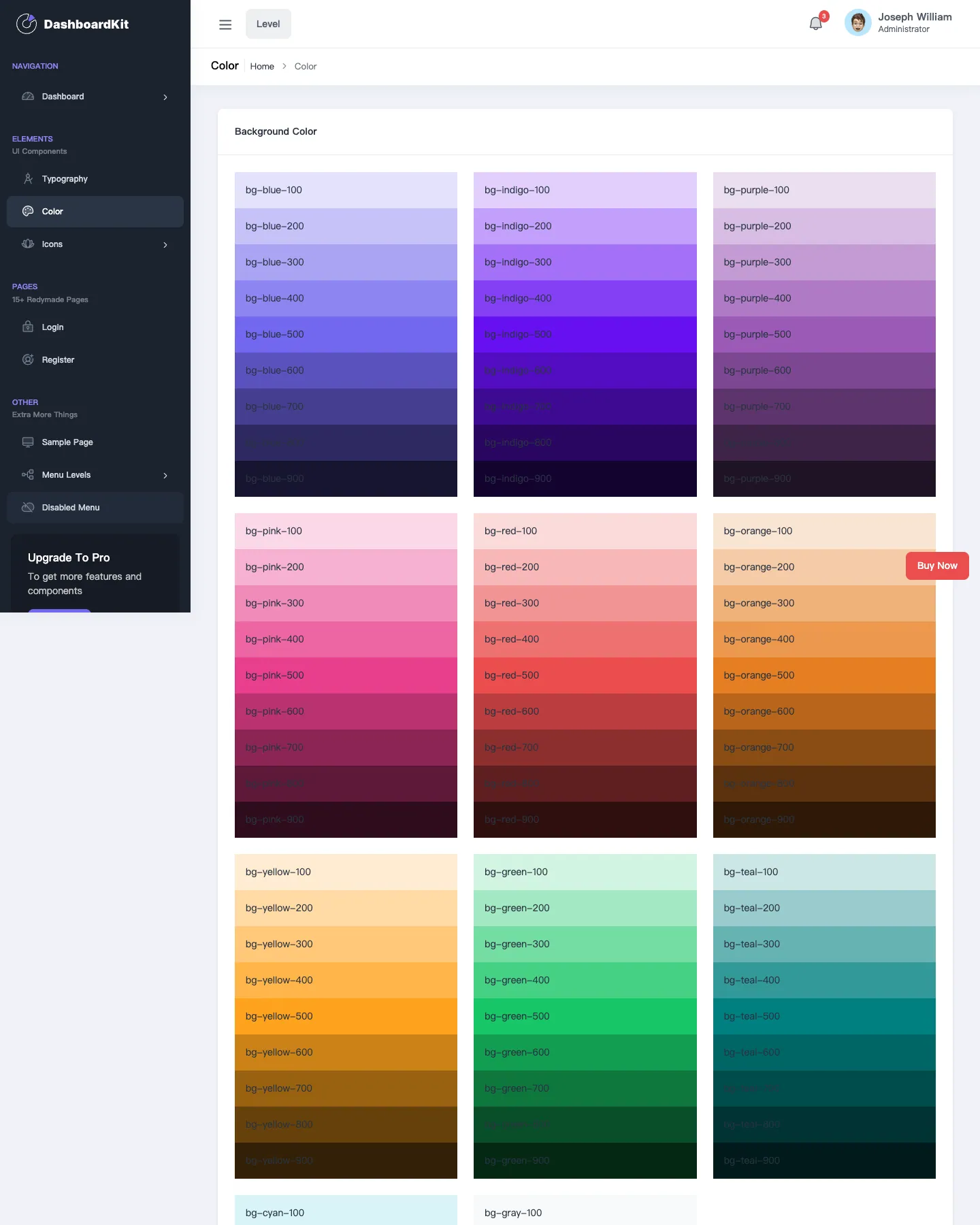Click the Joseph William avatar picture
The width and height of the screenshot is (980, 1225).
tap(857, 23)
